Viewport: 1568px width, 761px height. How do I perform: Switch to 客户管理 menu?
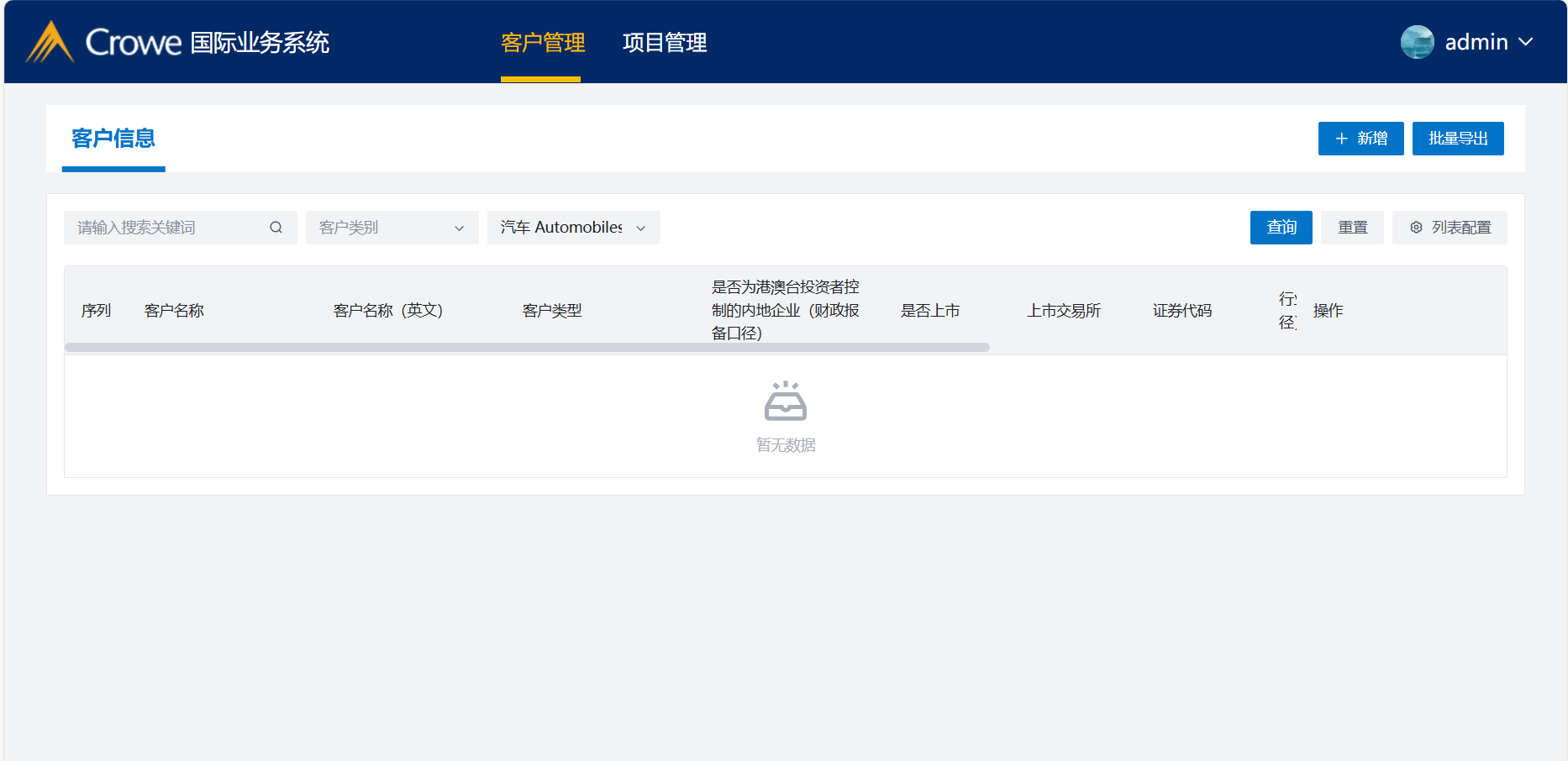[543, 42]
